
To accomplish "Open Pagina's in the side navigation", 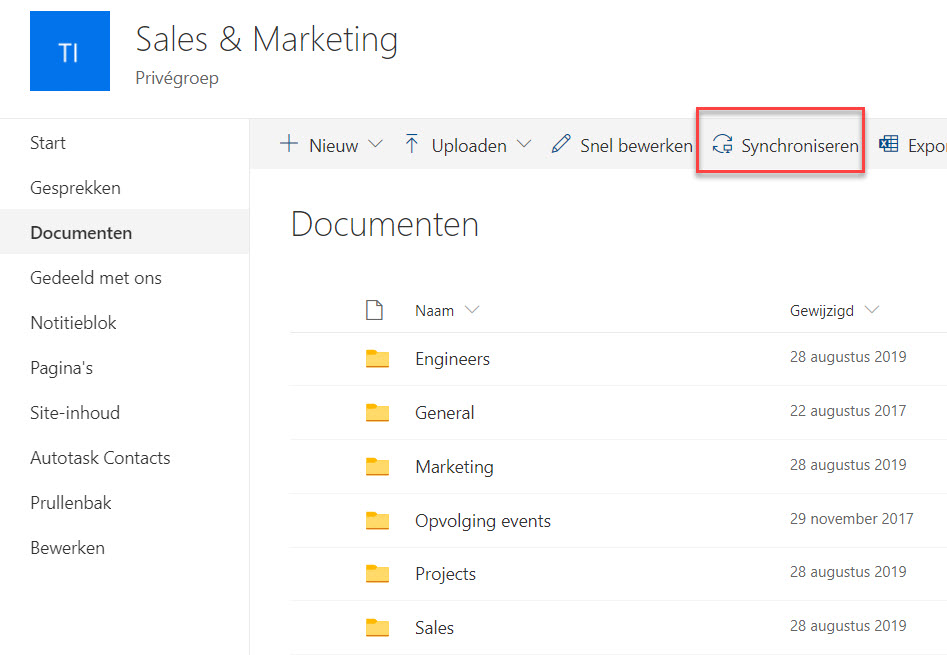I will point(62,368).
